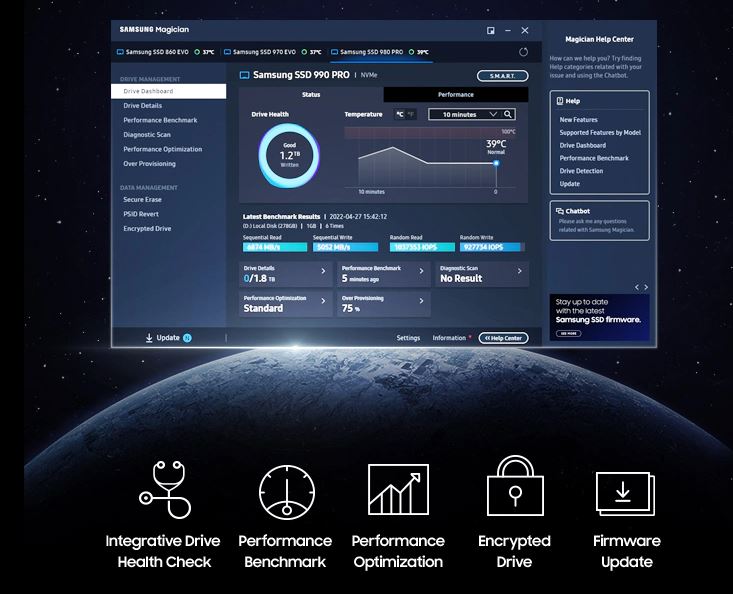The image size is (733, 594).
Task: Expand Performance Optimization Standard card
Action: pos(285,304)
